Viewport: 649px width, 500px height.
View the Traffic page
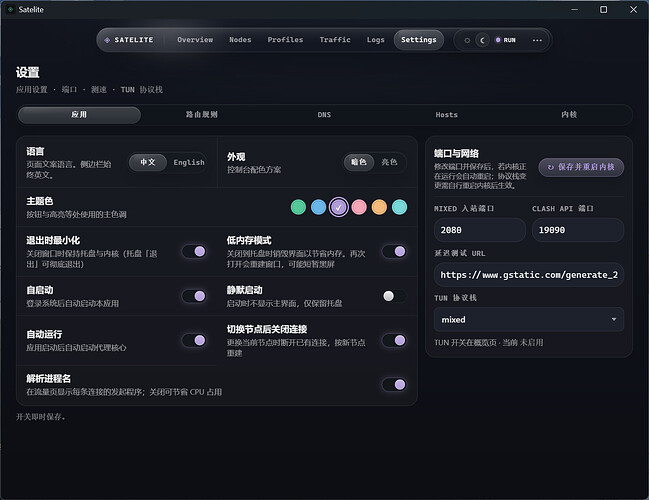click(x=335, y=40)
